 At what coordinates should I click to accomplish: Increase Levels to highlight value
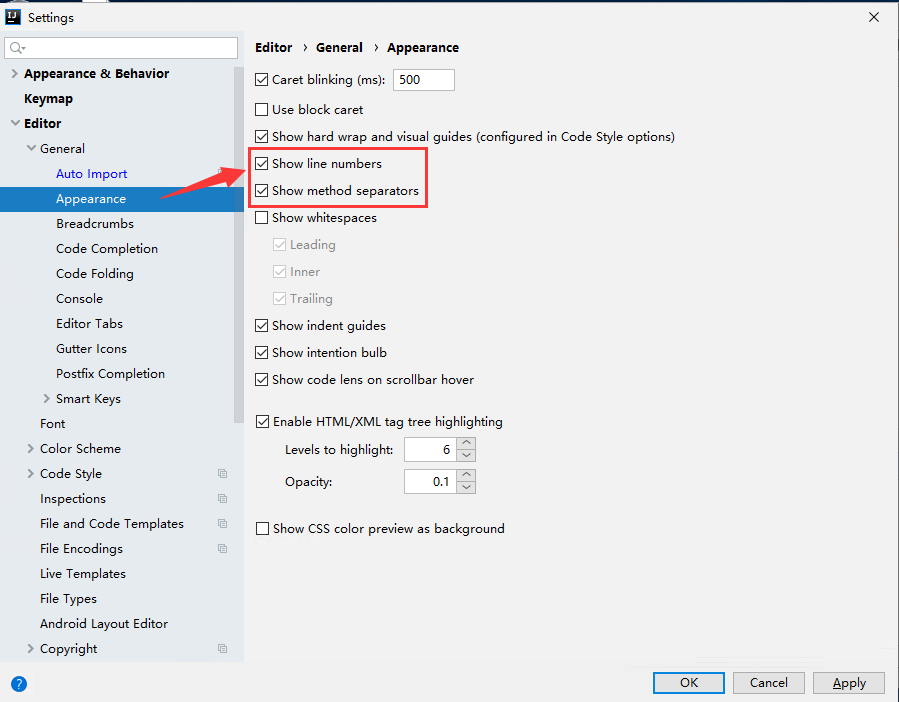(467, 443)
